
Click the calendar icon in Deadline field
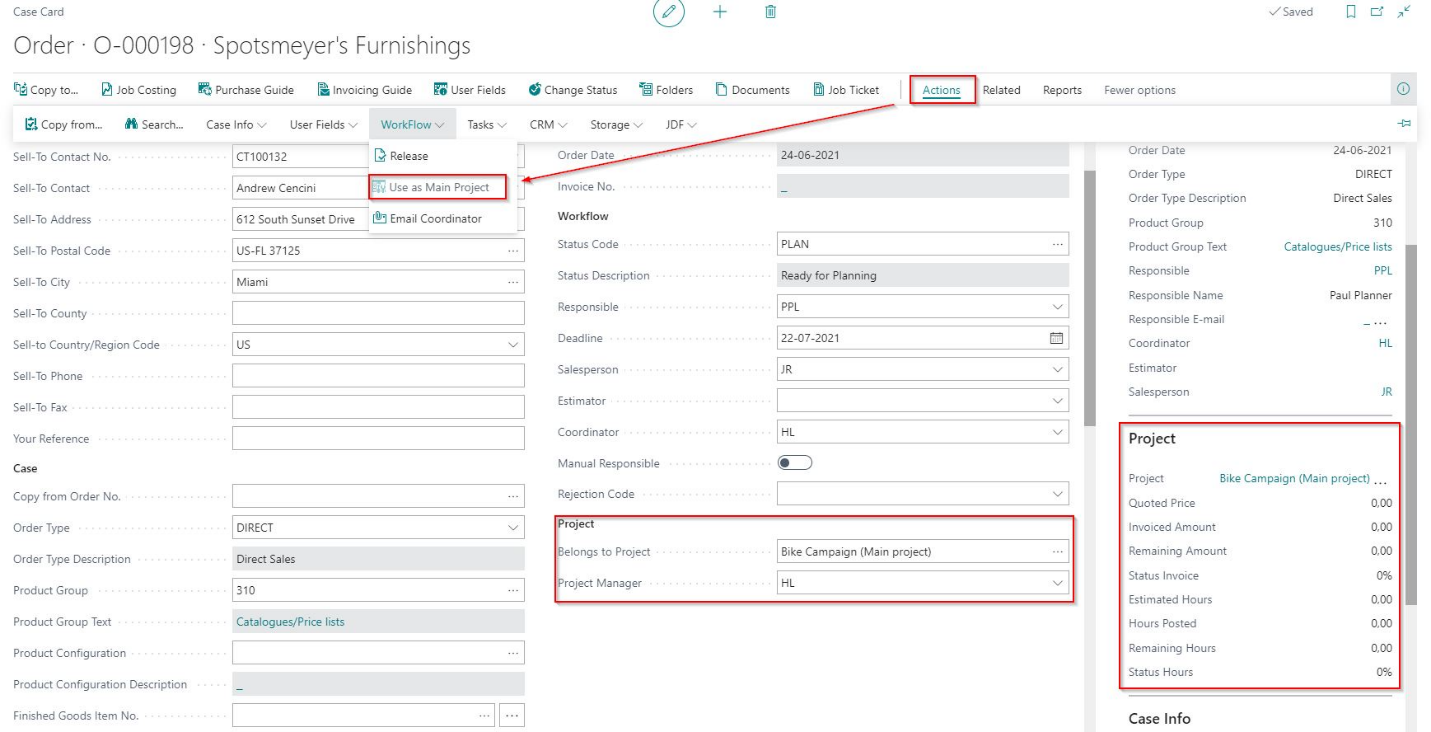coord(1056,338)
